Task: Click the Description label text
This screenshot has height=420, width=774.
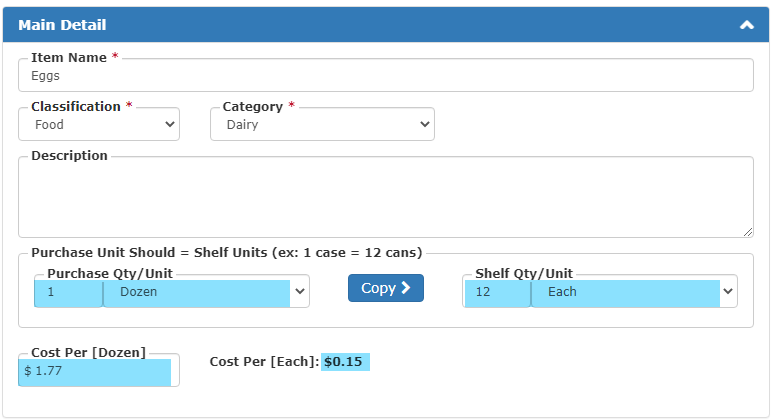Action: (69, 155)
